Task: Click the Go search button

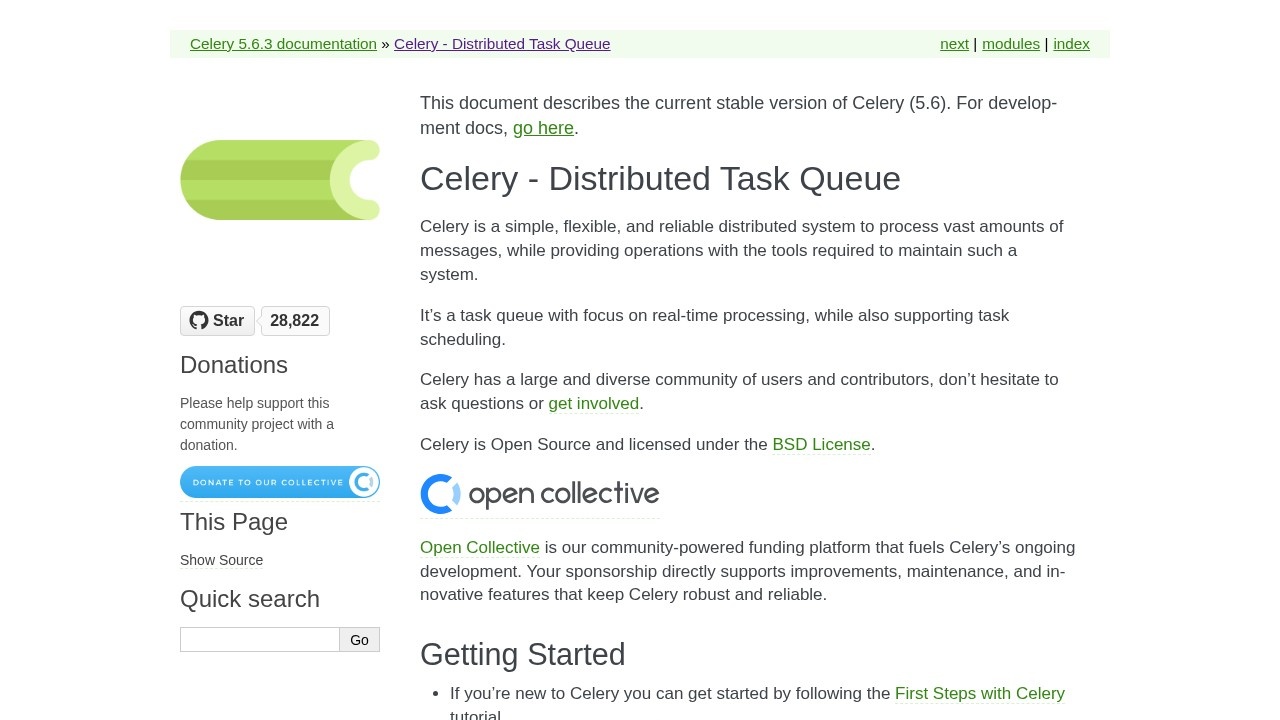Action: [x=360, y=640]
